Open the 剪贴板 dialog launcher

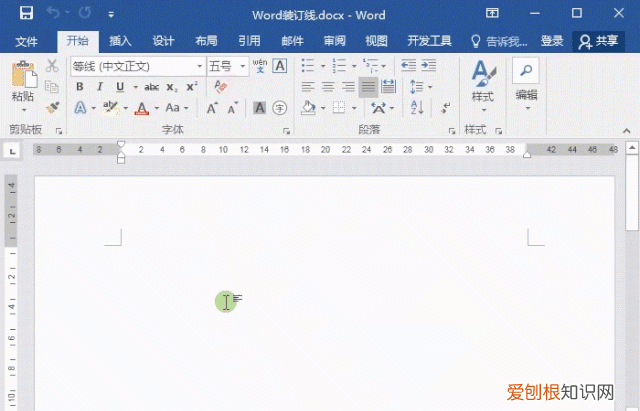pyautogui.click(x=59, y=131)
